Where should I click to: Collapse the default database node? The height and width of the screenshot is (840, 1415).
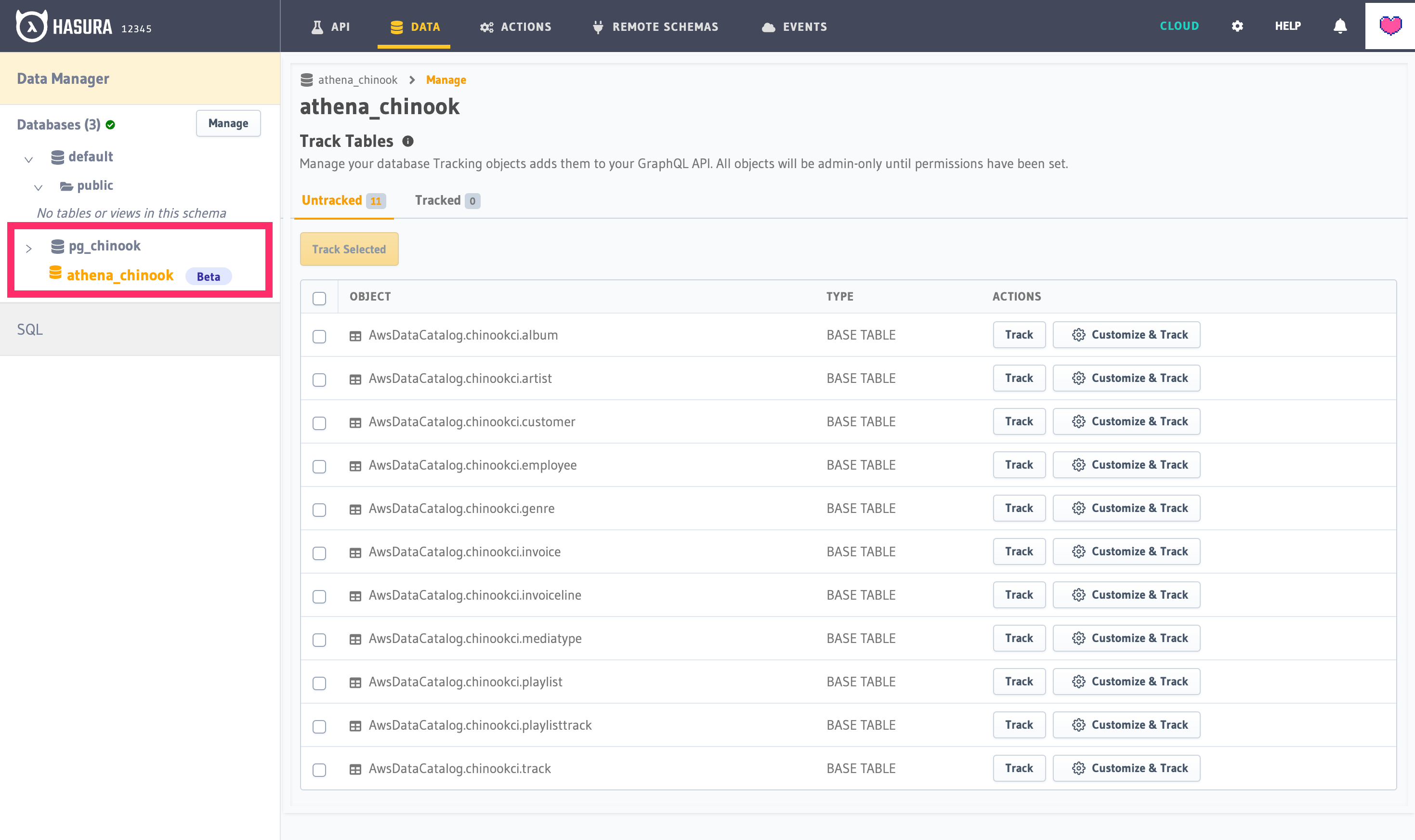click(29, 159)
